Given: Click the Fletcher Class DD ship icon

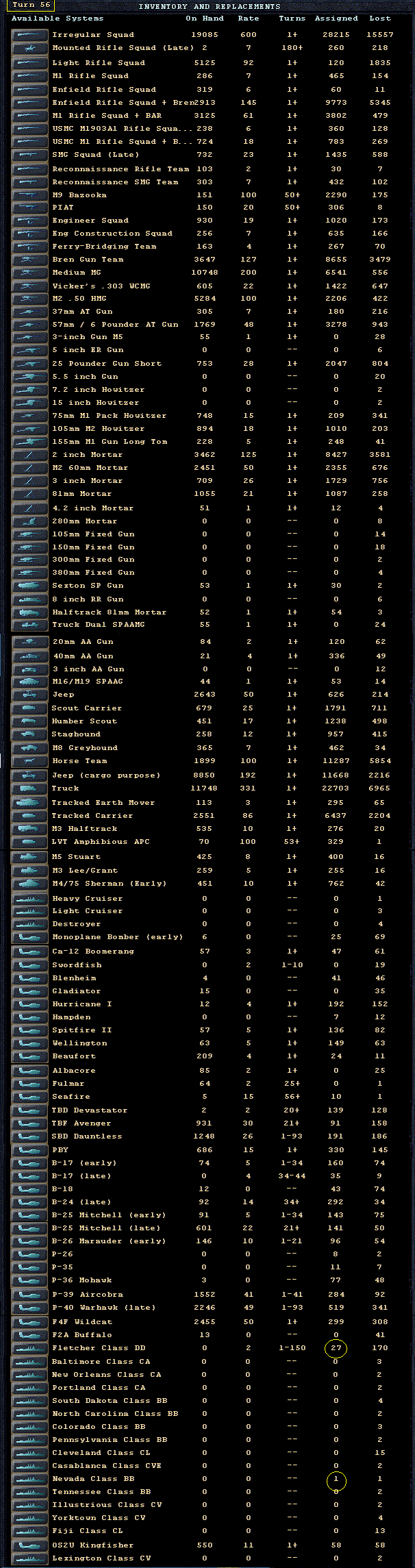Looking at the screenshot, I should (x=30, y=1348).
